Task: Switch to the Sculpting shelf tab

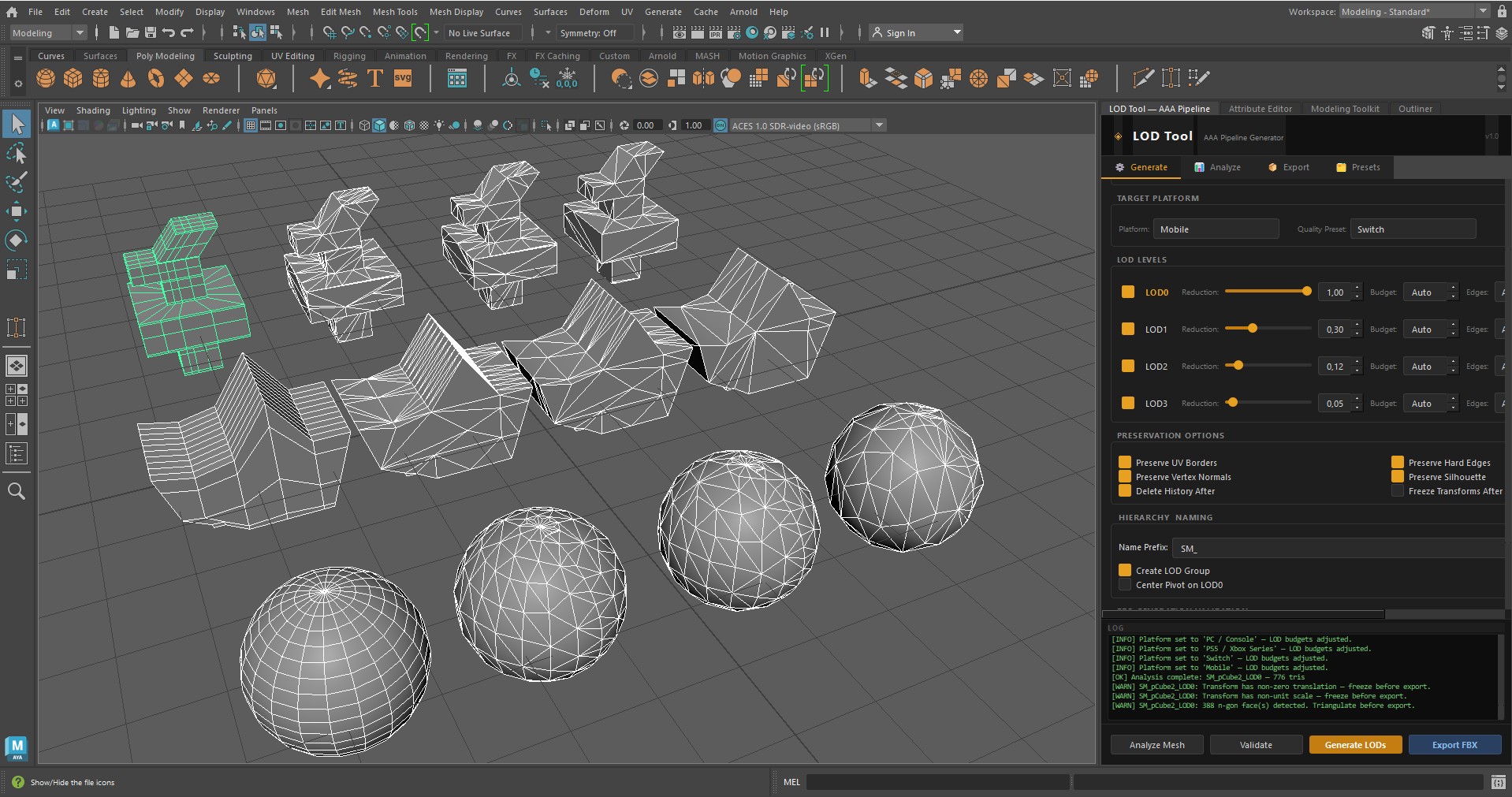Action: coord(233,56)
